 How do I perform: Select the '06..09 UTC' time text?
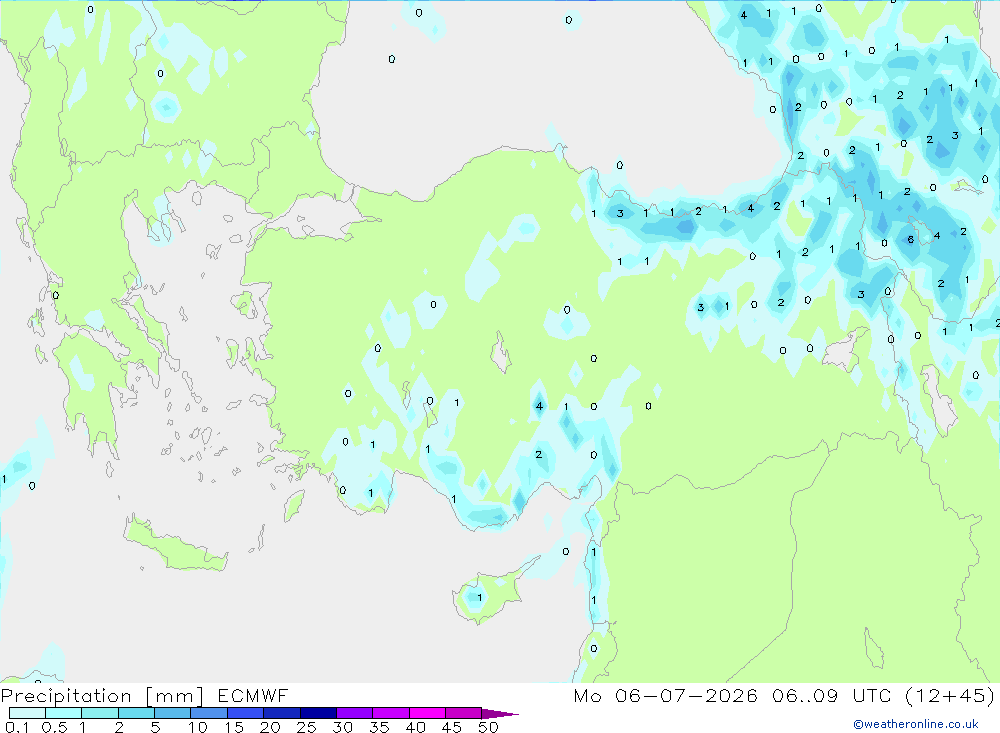click(832, 696)
